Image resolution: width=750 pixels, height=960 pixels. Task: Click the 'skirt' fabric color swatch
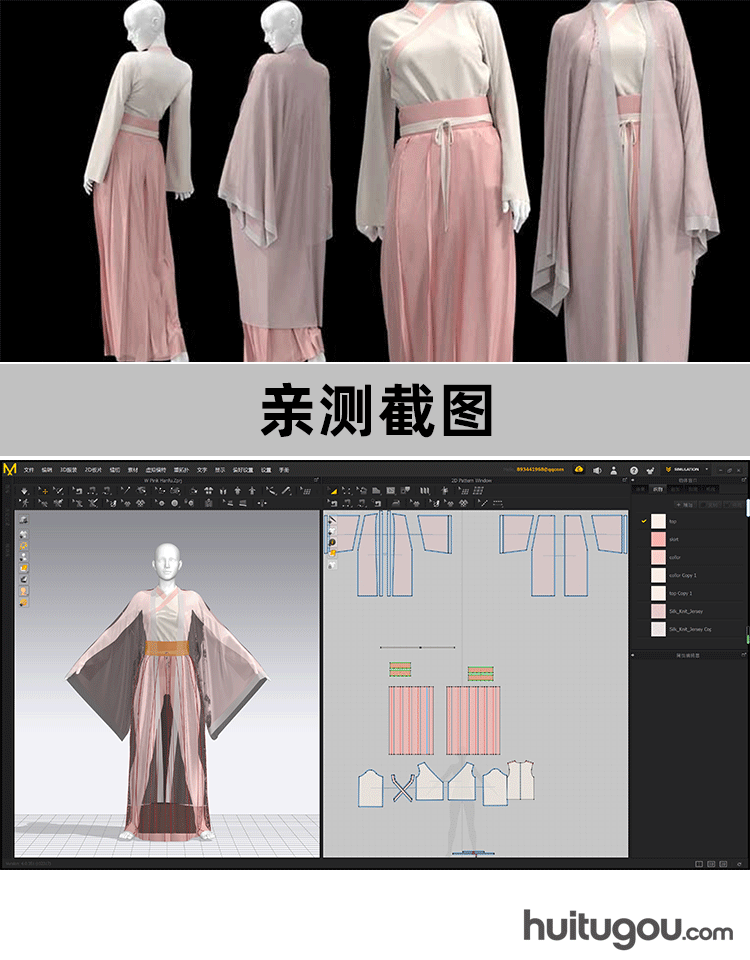(658, 539)
